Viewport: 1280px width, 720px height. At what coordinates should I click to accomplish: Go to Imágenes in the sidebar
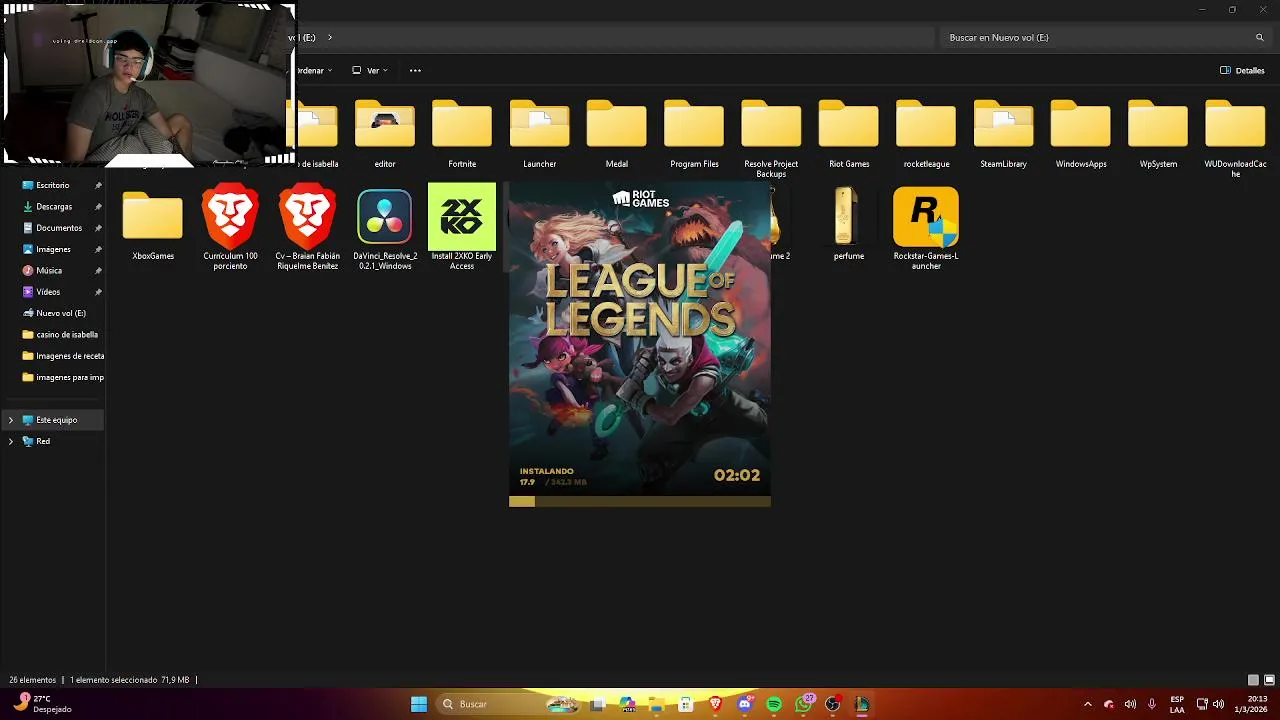pyautogui.click(x=53, y=249)
